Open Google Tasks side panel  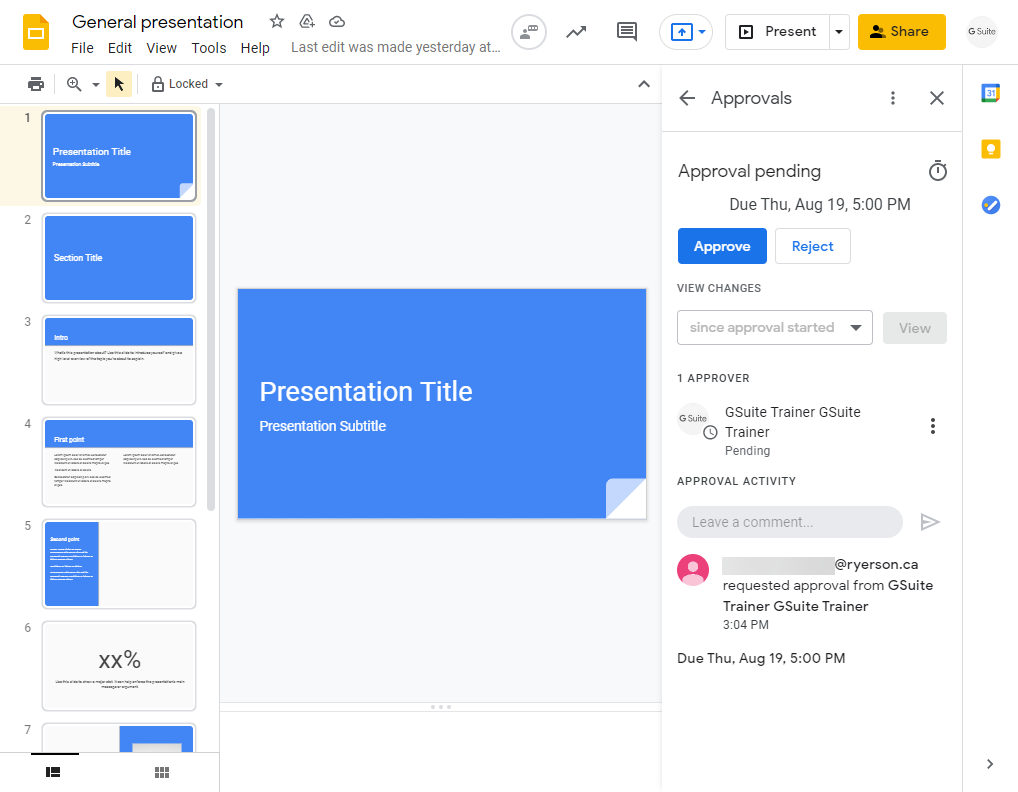click(990, 205)
